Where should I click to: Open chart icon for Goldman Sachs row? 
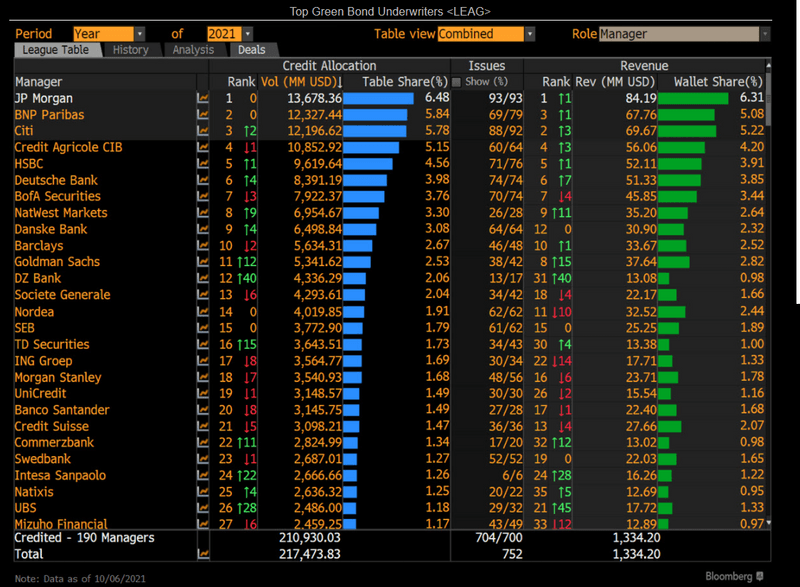pos(203,262)
